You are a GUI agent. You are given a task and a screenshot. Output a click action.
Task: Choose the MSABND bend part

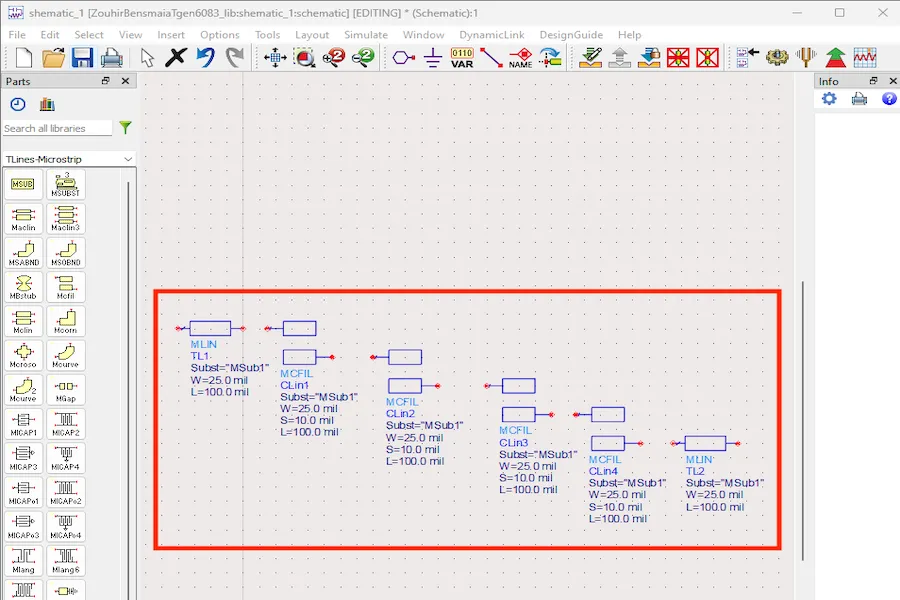tap(23, 253)
